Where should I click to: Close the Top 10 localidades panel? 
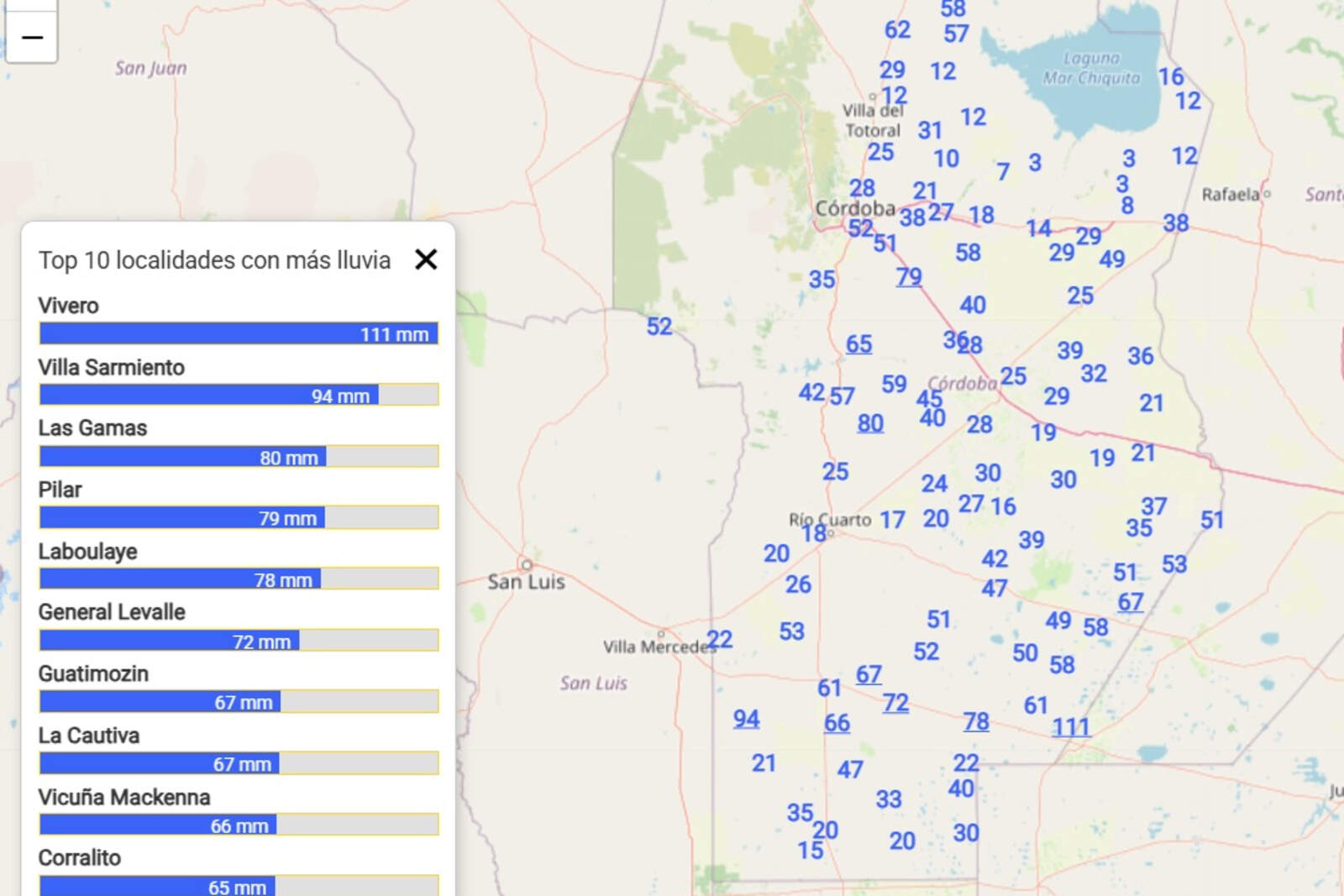426,259
